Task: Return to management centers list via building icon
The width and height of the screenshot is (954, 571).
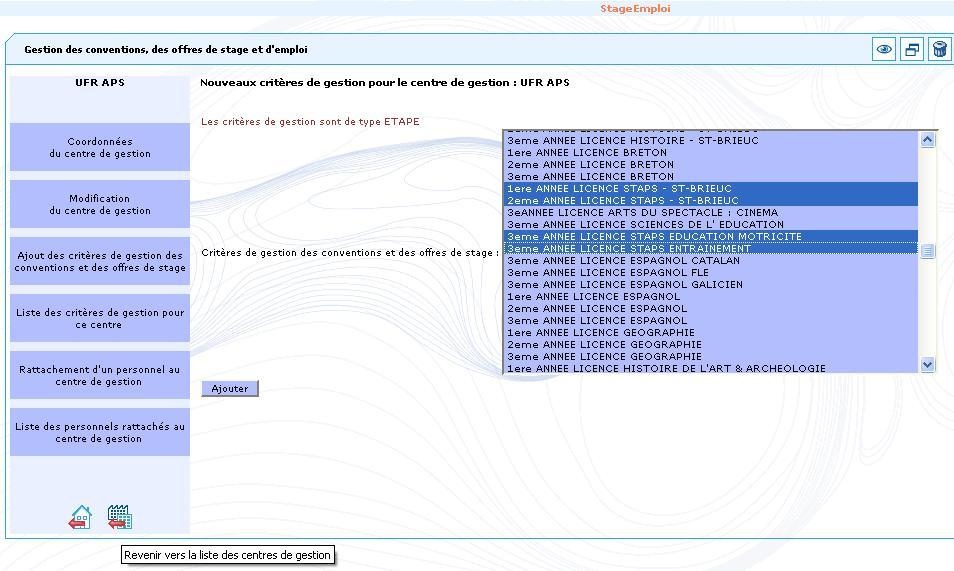Action: tap(119, 517)
